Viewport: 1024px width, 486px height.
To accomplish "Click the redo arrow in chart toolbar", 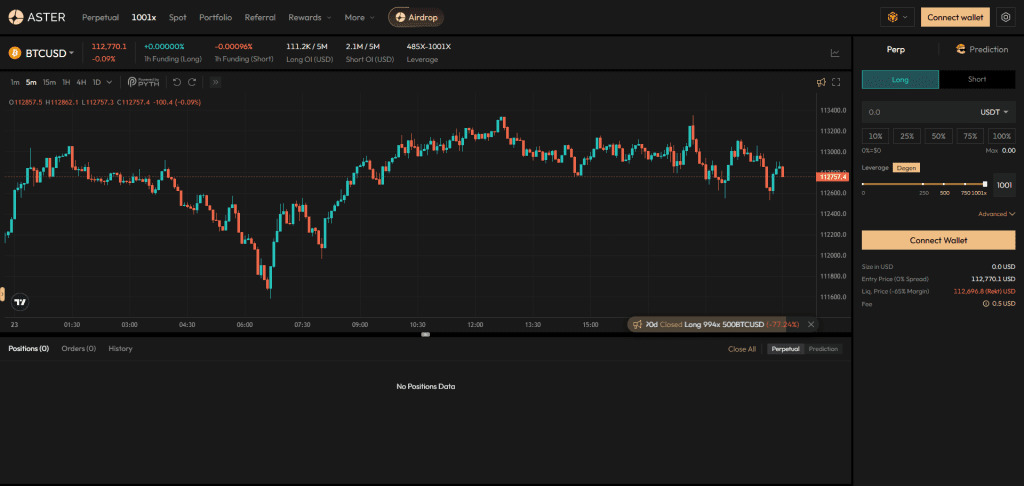I will coord(192,82).
